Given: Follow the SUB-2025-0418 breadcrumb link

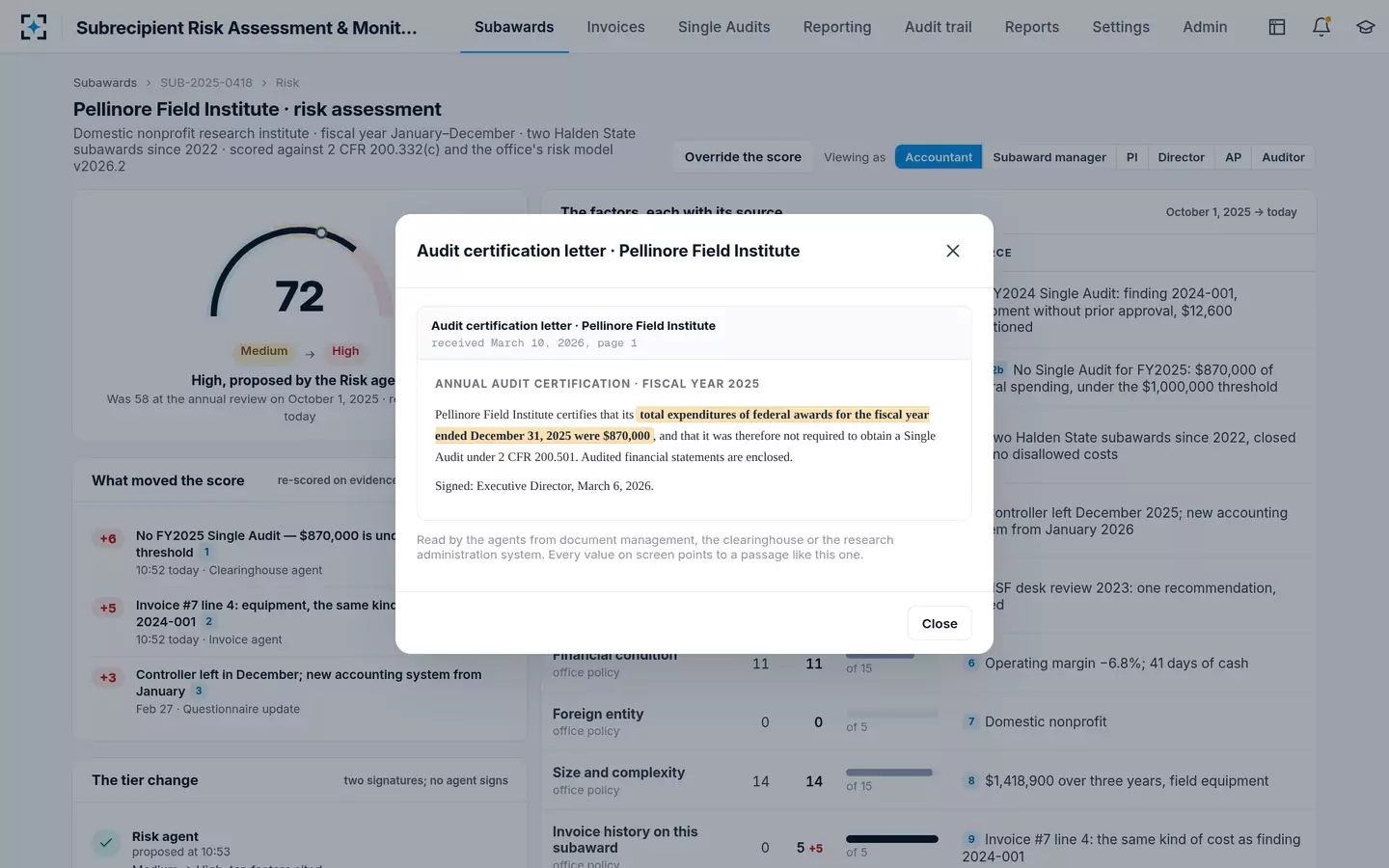Looking at the screenshot, I should 206,83.
